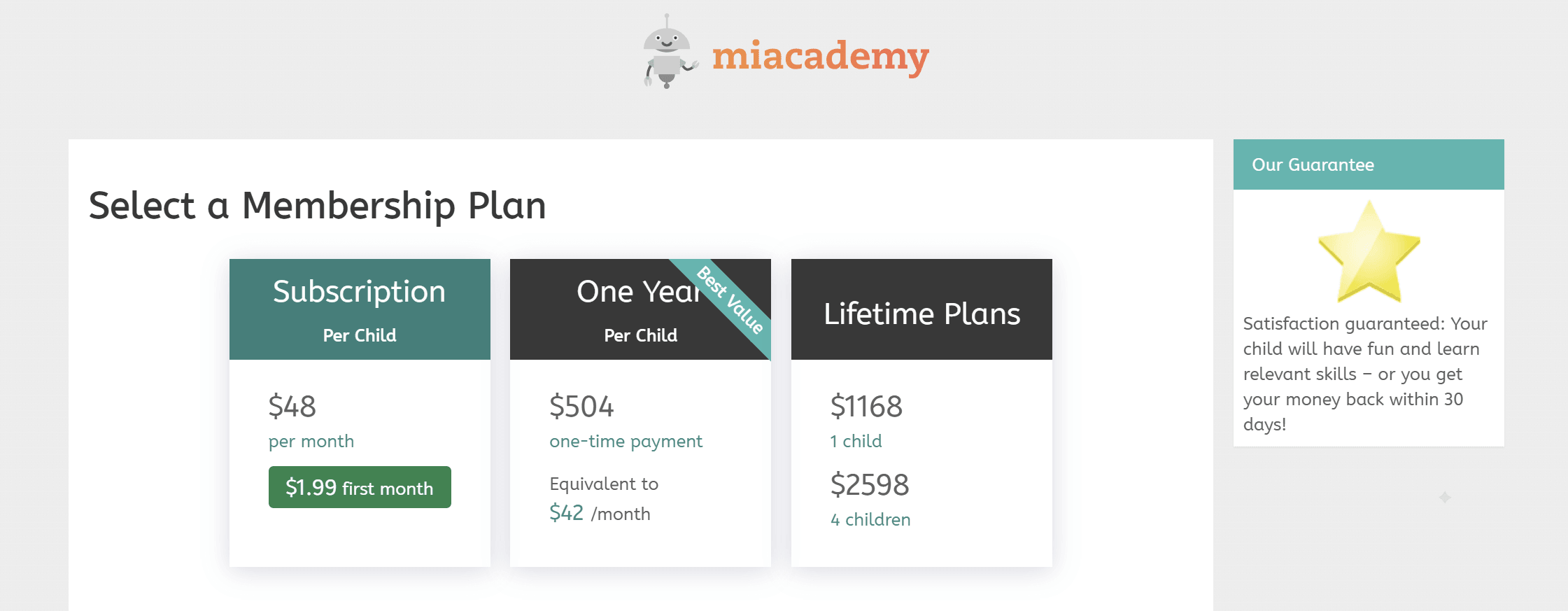Image resolution: width=1568 pixels, height=611 pixels.
Task: Click the $42 per month equivalent text
Action: coord(599,512)
